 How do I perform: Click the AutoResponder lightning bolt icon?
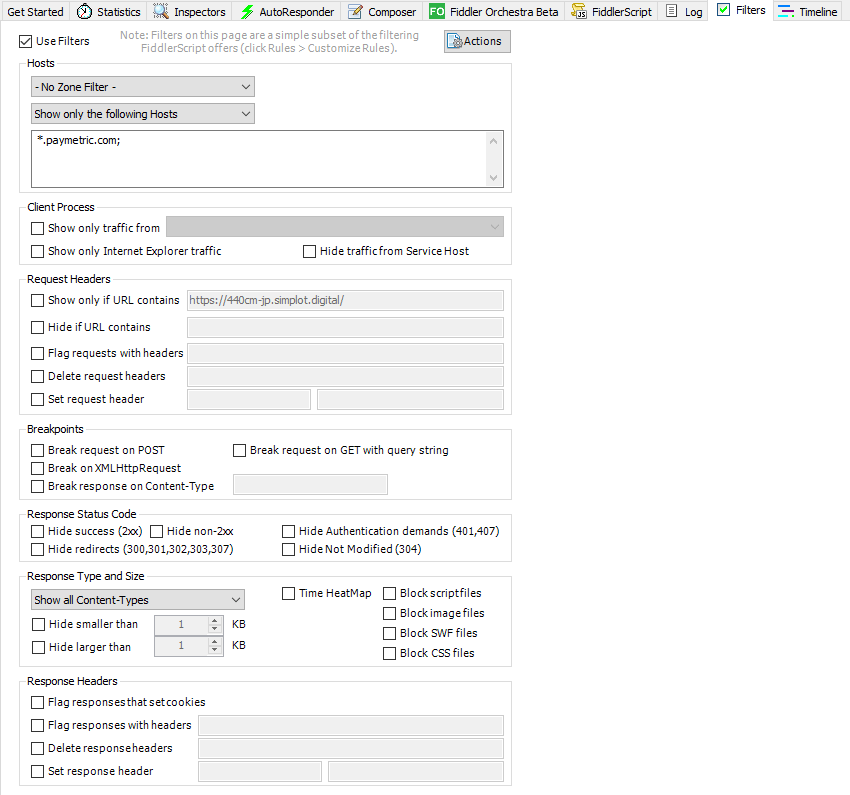pos(247,12)
